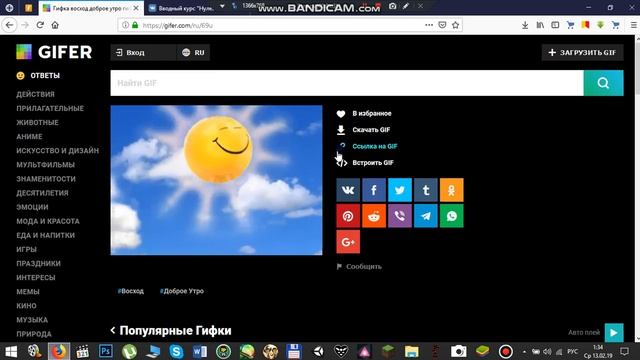Toggle the Авто плей play button
640x360 pixels.
point(614,332)
